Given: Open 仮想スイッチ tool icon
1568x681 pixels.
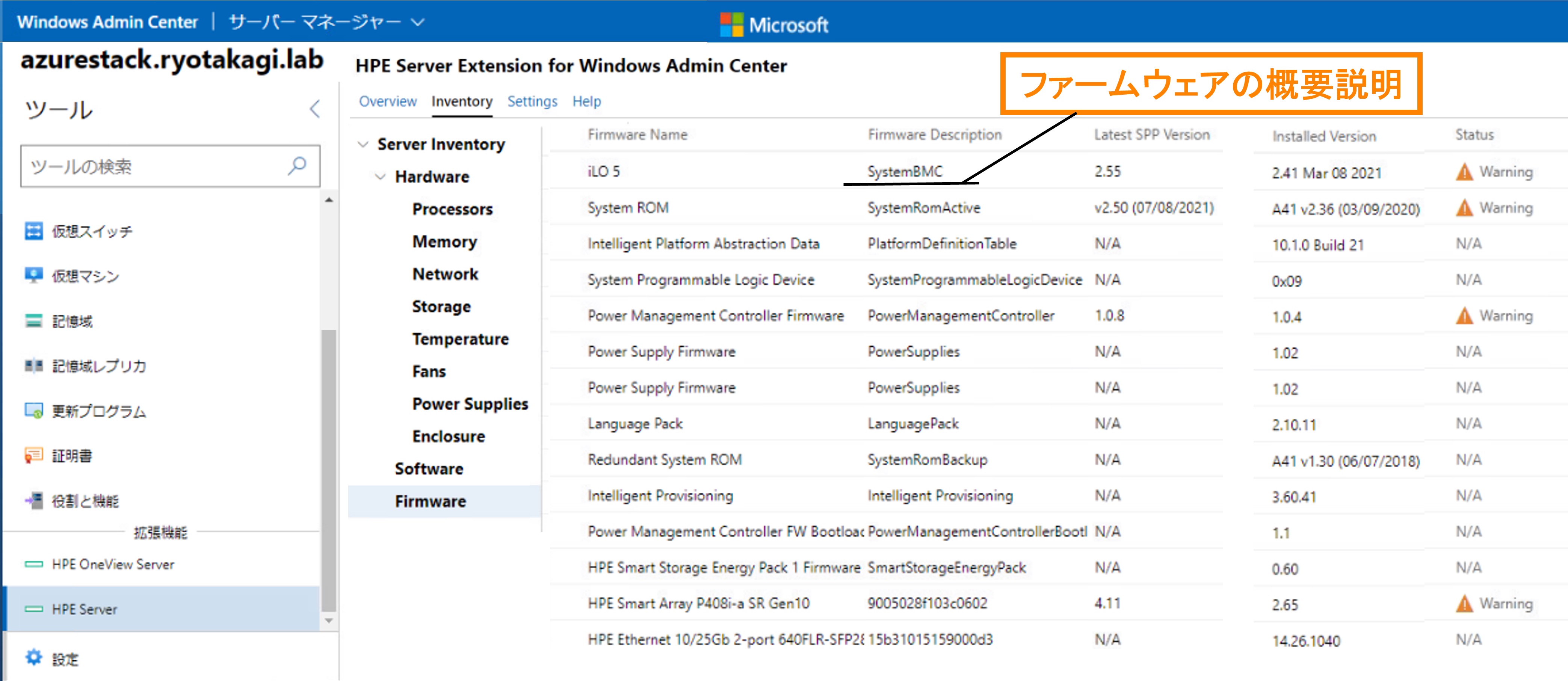Looking at the screenshot, I should pyautogui.click(x=33, y=231).
